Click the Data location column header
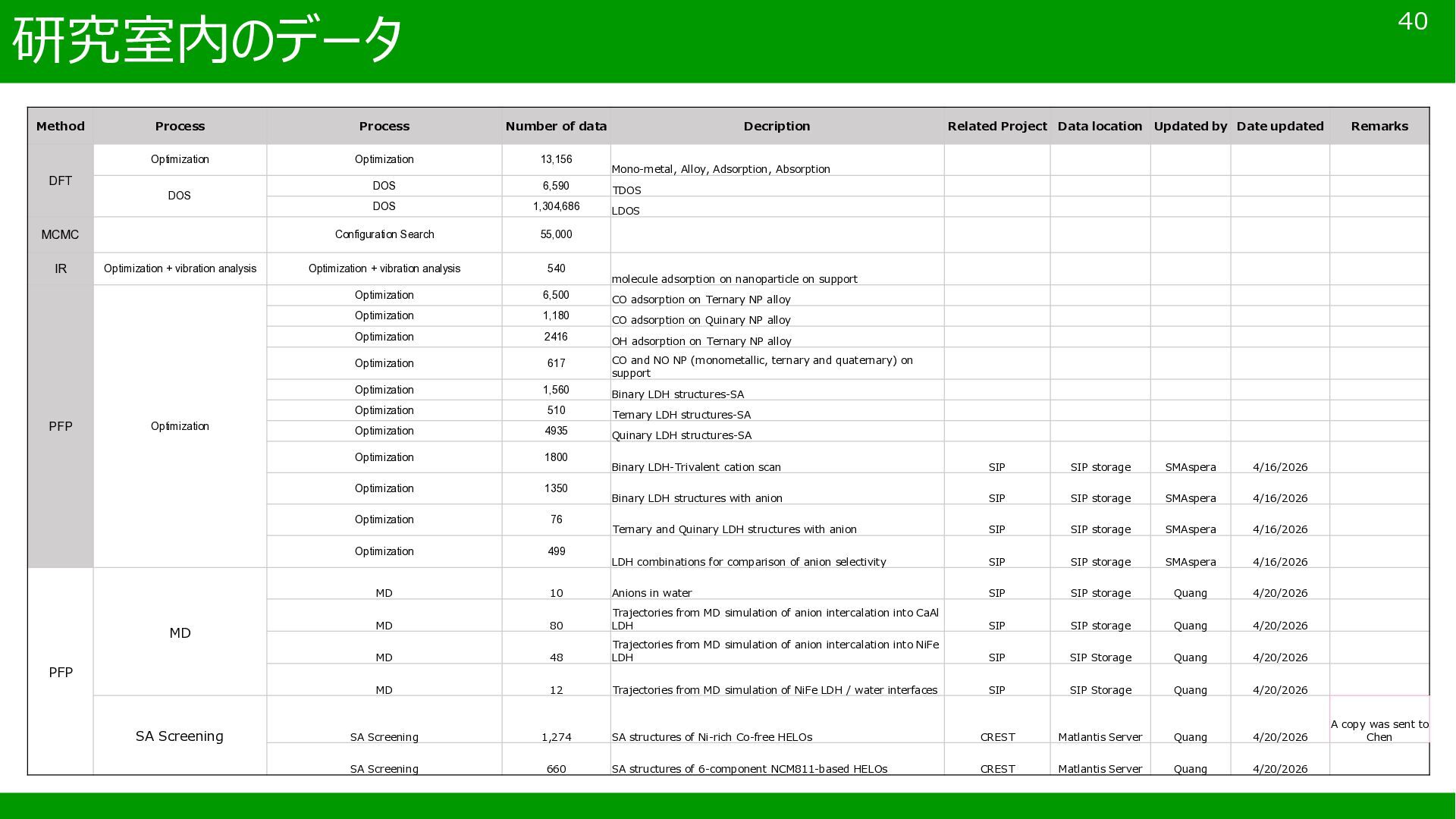The image size is (1456, 819). pyautogui.click(x=1100, y=126)
